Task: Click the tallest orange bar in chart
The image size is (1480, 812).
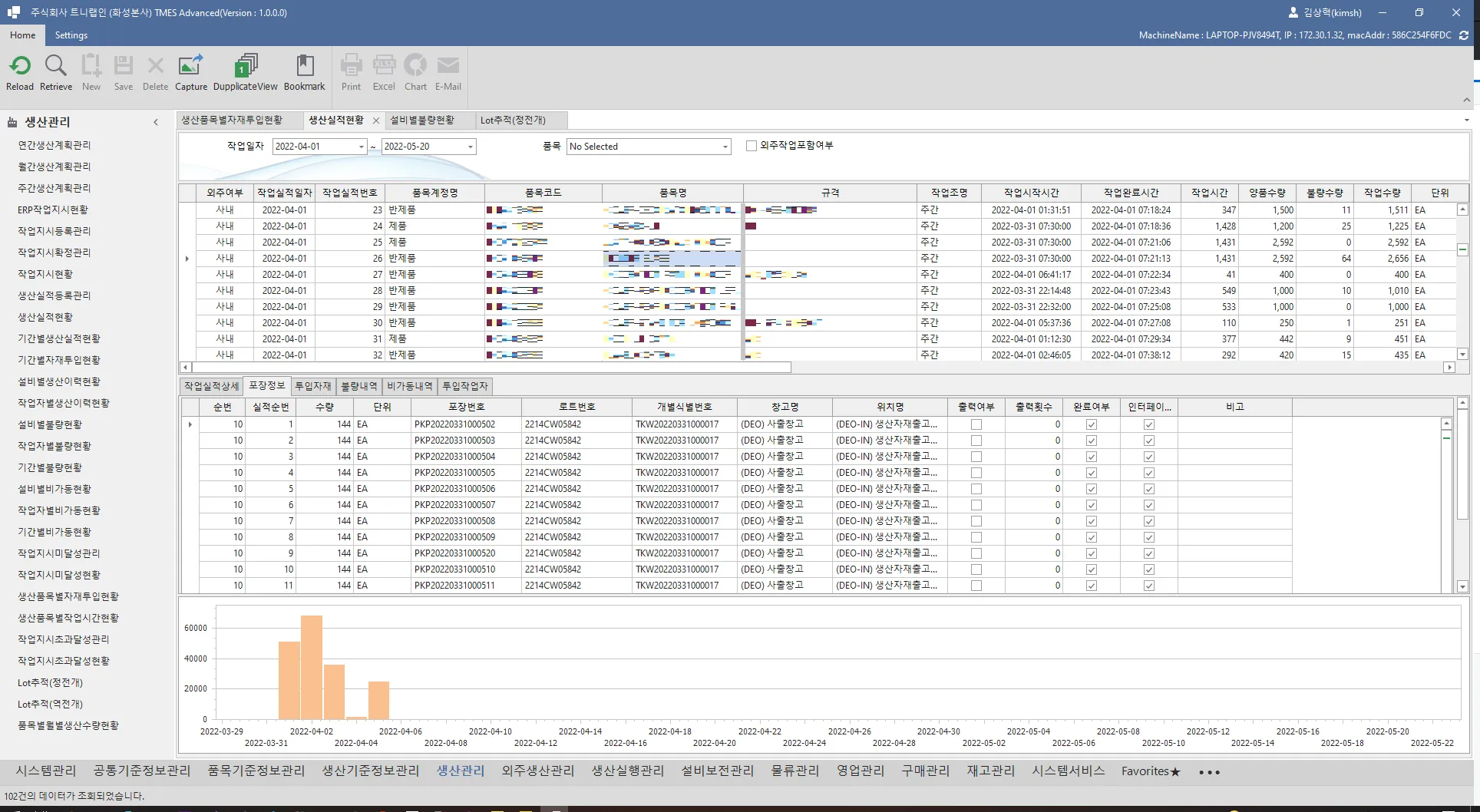Action: tap(312, 666)
